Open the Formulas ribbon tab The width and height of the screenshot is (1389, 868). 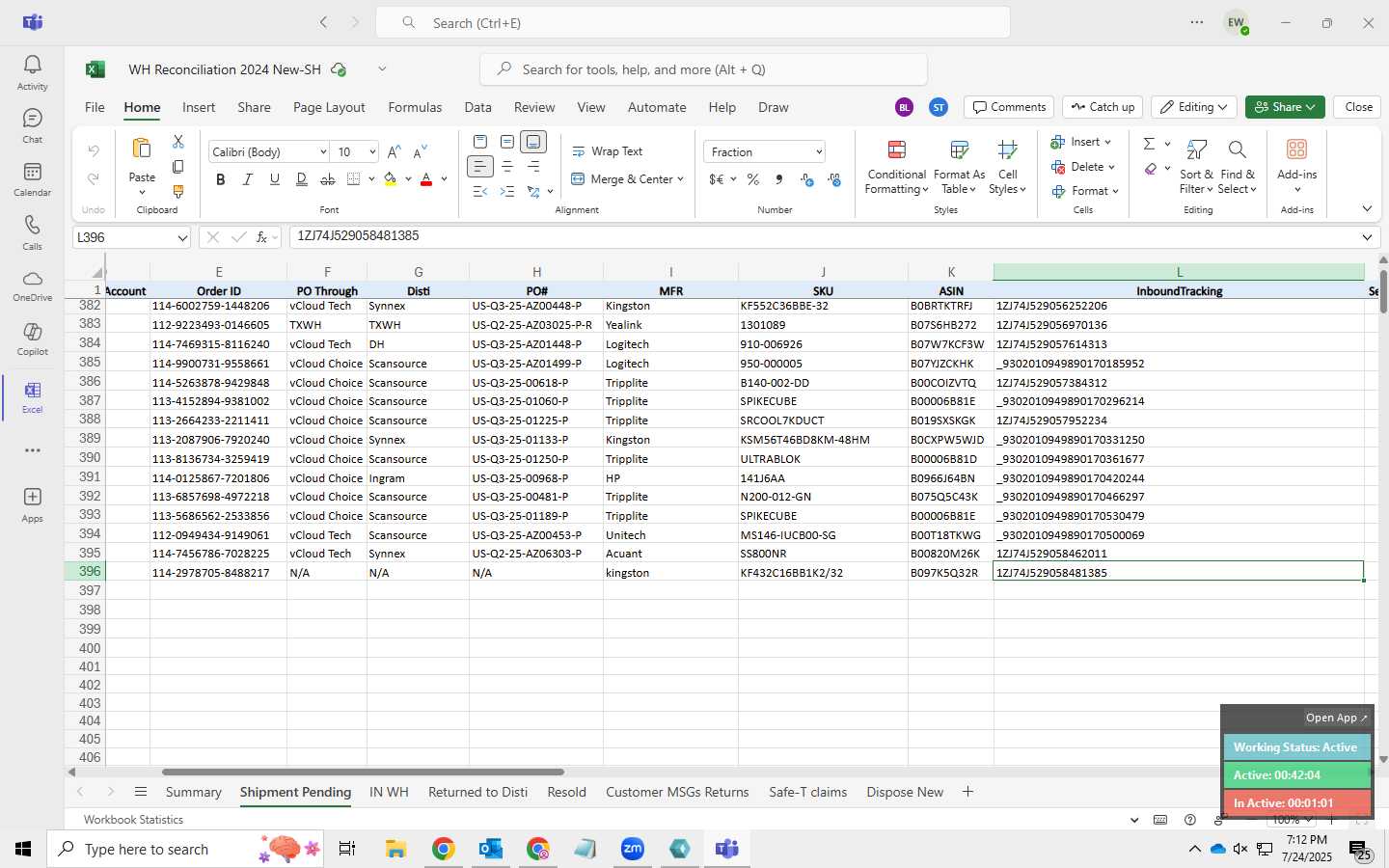point(415,107)
